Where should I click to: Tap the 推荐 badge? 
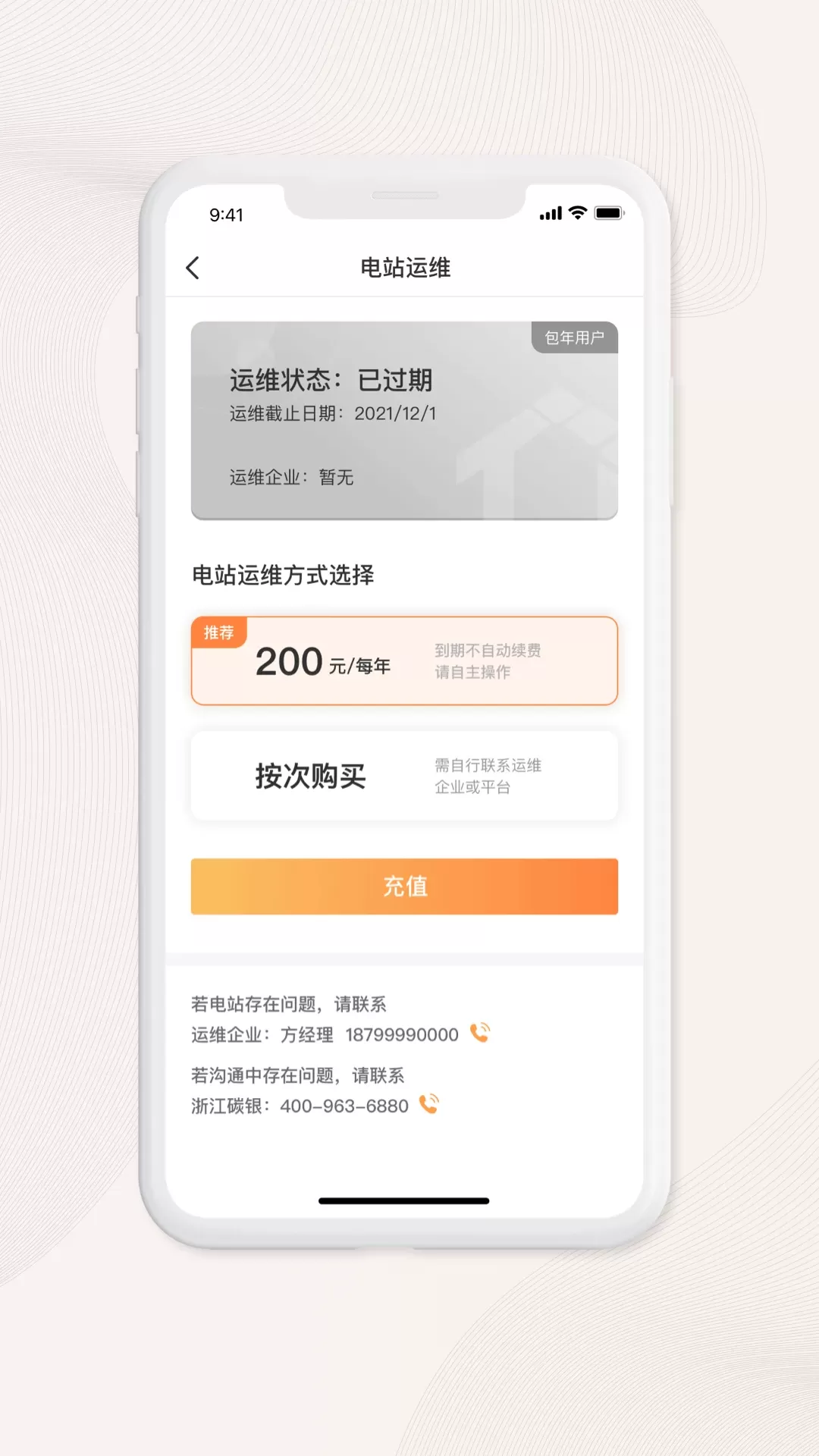pyautogui.click(x=218, y=632)
